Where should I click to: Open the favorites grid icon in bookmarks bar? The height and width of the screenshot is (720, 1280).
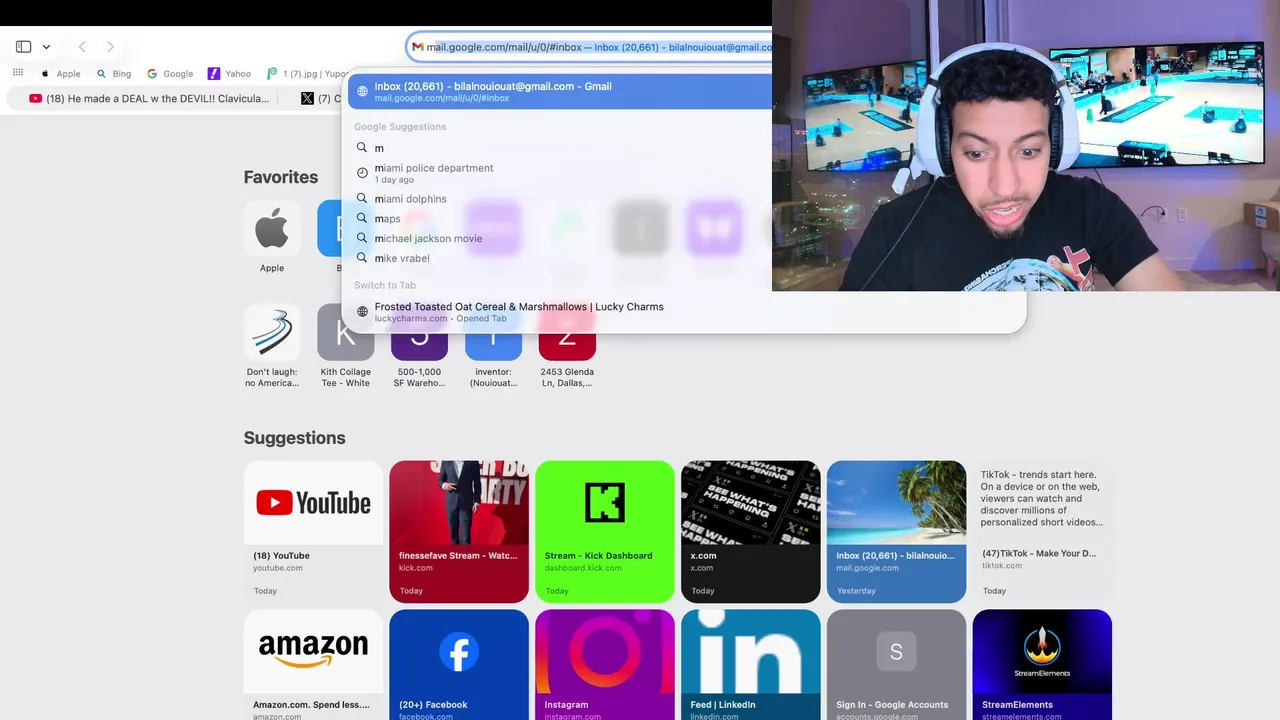[18, 73]
